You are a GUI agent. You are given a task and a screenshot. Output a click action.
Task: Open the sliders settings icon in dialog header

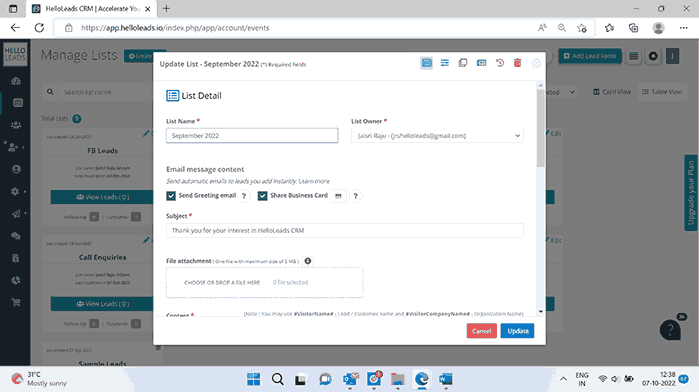click(444, 63)
